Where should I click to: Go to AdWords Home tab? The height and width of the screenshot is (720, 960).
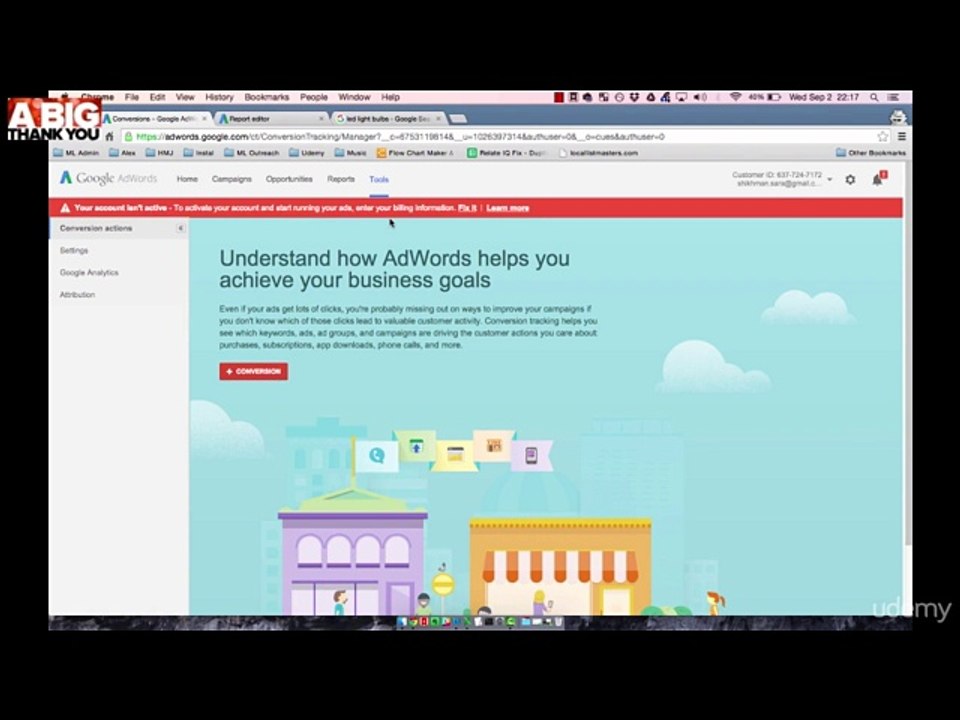tap(187, 179)
